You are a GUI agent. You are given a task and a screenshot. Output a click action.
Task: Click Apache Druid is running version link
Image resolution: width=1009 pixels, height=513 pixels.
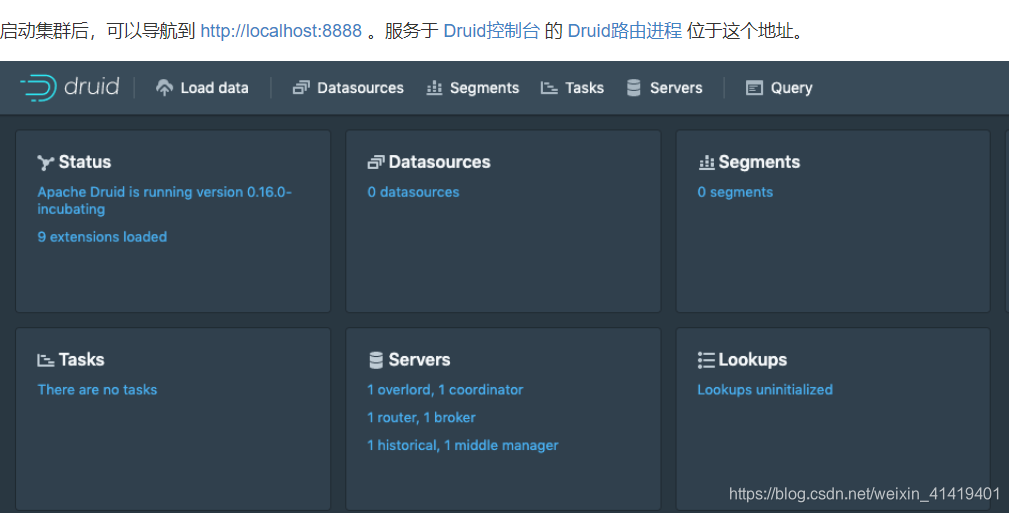tap(165, 200)
